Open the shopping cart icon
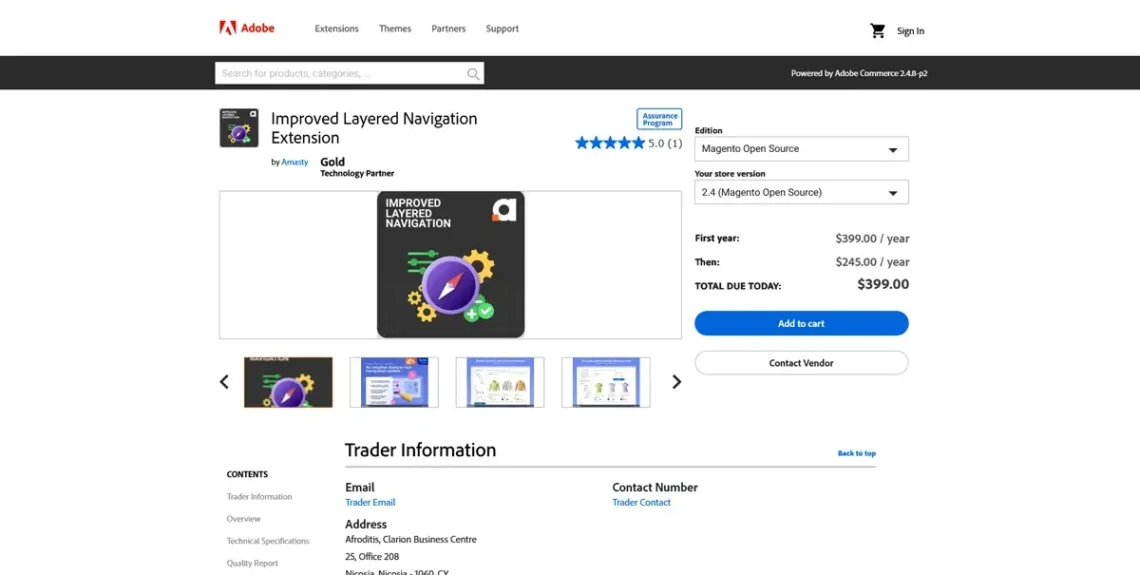1140x575 pixels. pos(877,31)
